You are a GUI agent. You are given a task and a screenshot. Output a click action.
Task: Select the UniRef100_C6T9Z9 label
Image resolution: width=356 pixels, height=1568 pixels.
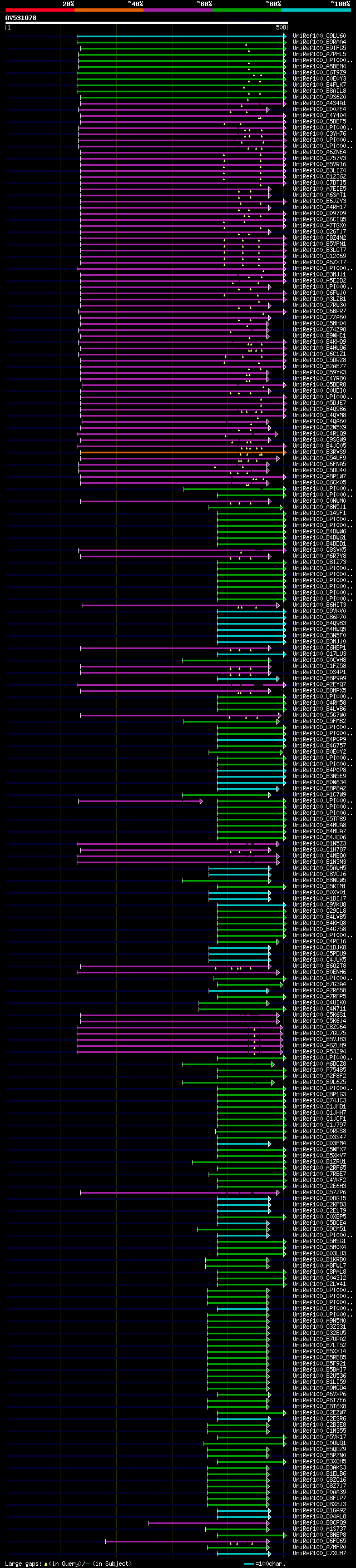click(x=319, y=72)
